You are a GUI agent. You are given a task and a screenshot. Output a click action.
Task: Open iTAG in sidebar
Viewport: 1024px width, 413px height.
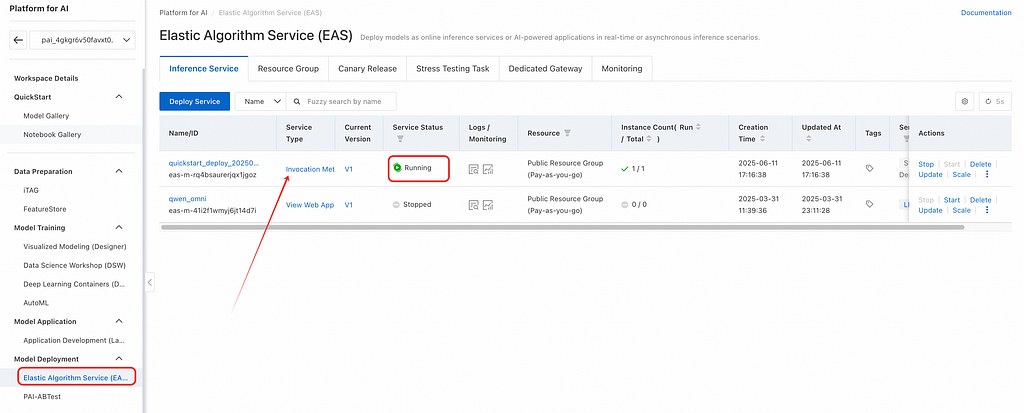tap(31, 190)
